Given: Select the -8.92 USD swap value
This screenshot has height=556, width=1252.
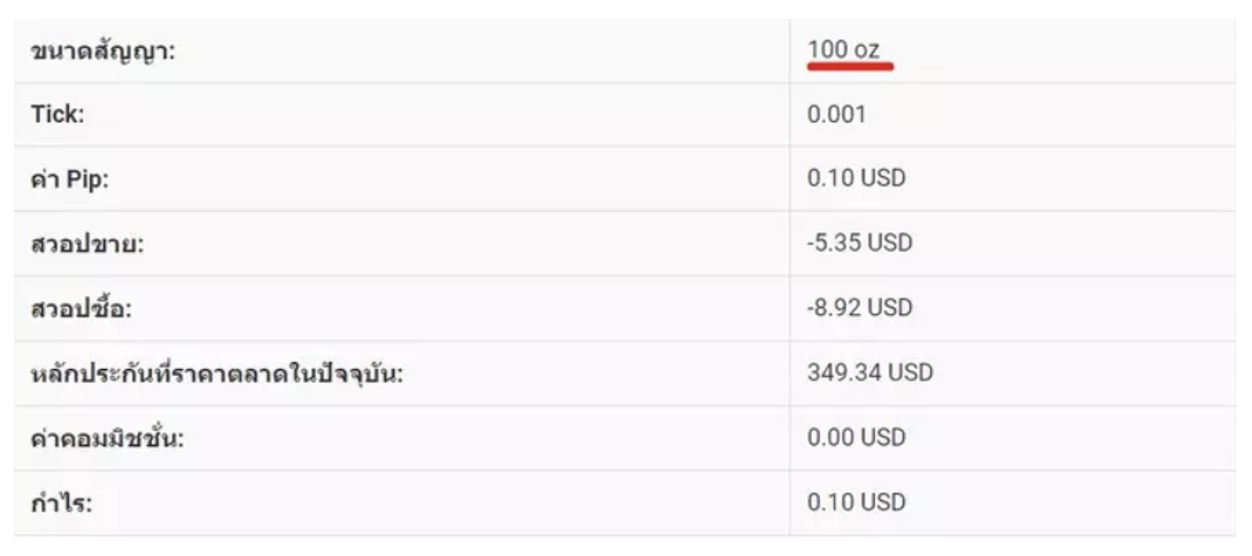Looking at the screenshot, I should click(859, 307).
